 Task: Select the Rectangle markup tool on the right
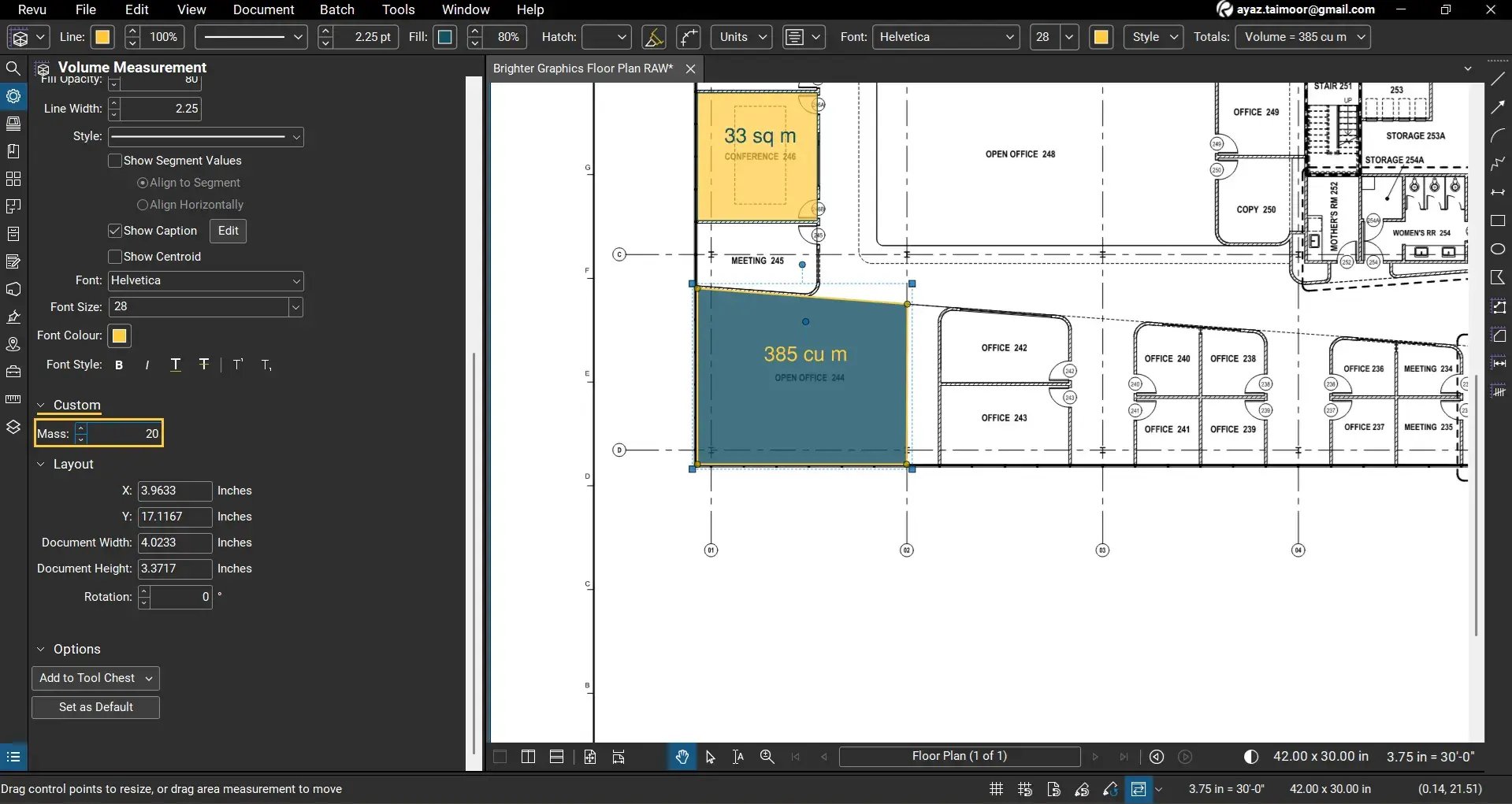pyautogui.click(x=1498, y=221)
